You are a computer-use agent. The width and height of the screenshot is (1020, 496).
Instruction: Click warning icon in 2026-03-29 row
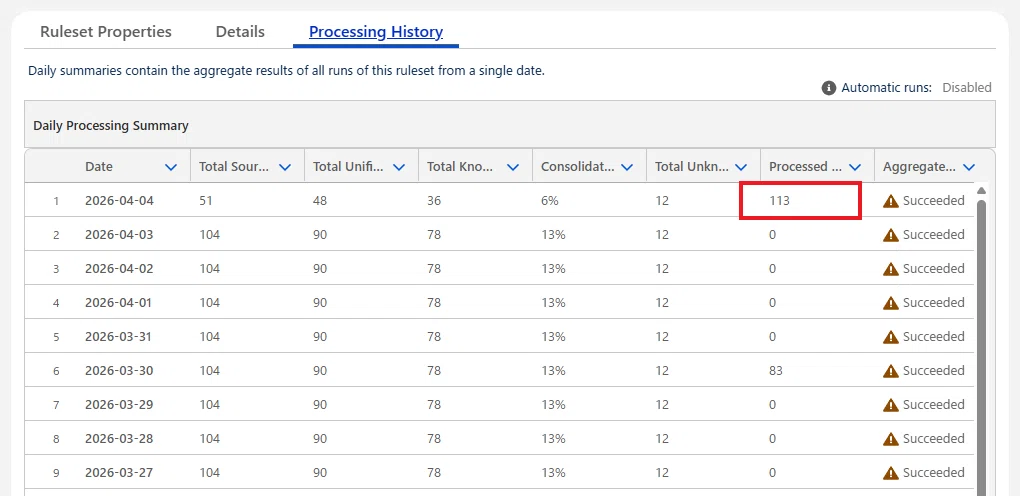tap(891, 405)
